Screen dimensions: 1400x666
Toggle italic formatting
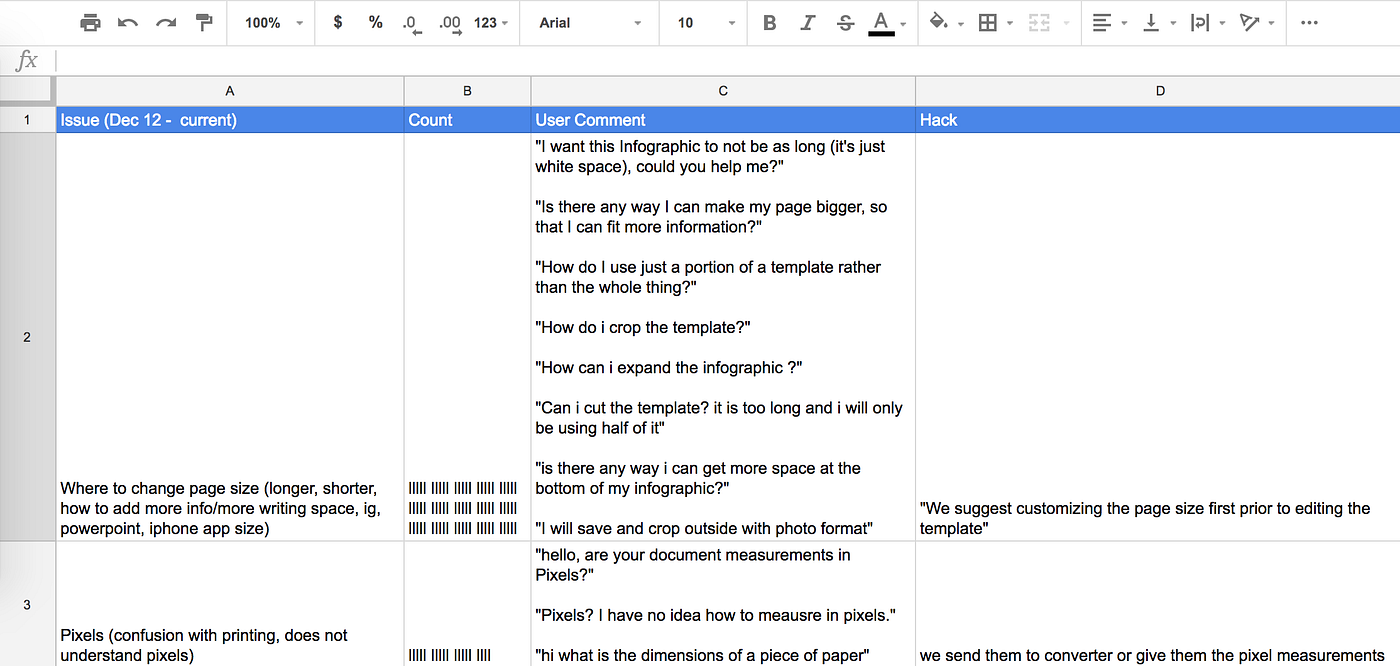click(x=807, y=22)
